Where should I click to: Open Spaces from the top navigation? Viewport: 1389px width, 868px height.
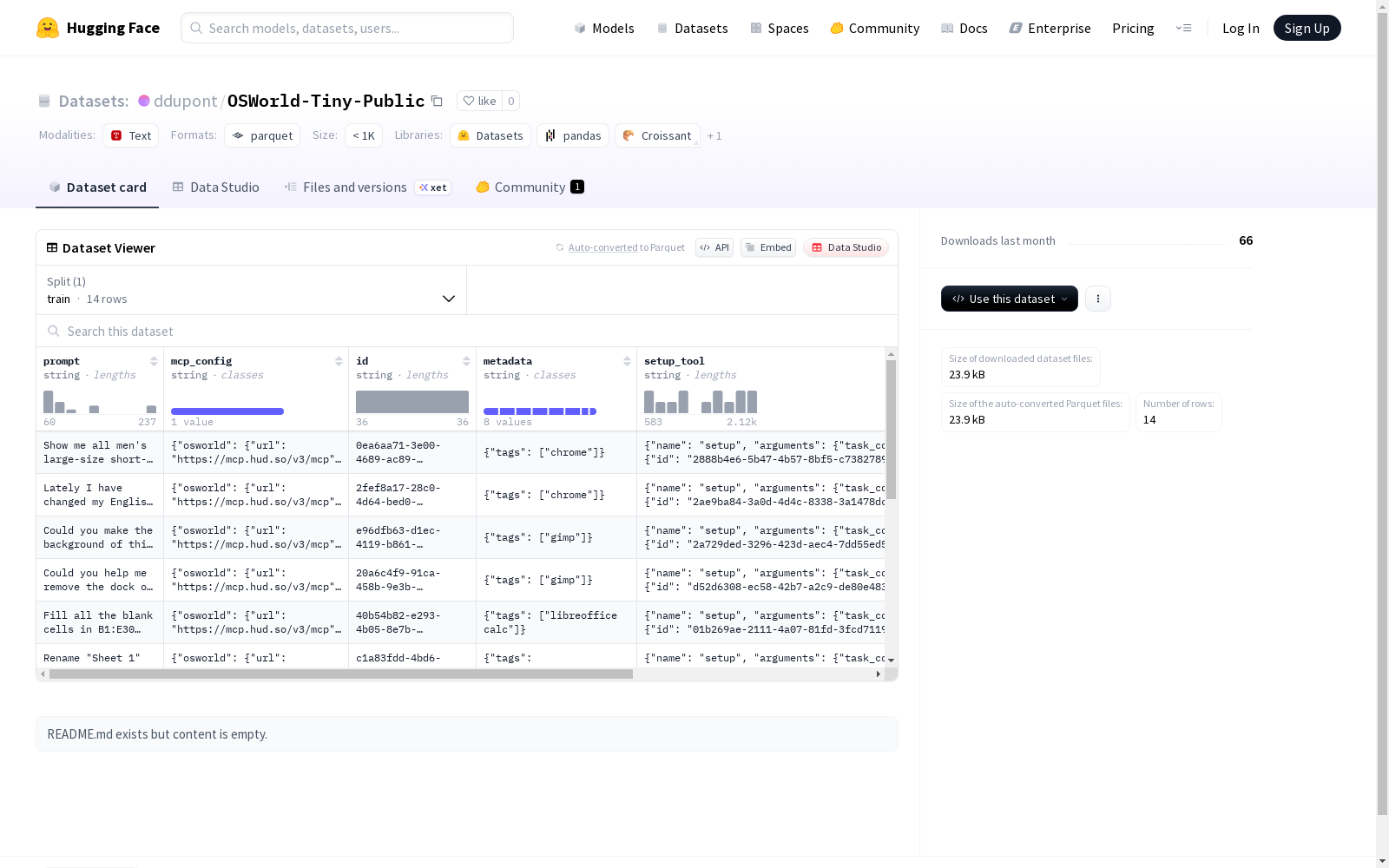[780, 28]
